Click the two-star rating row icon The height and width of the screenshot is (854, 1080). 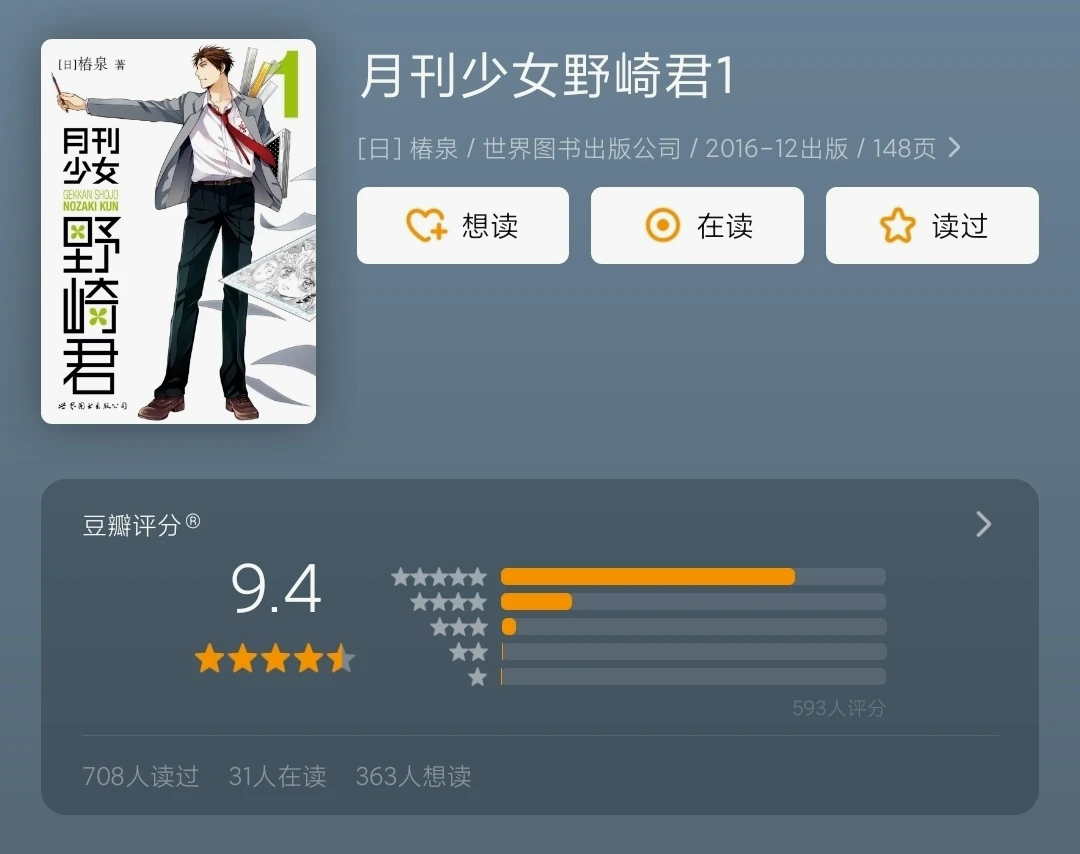pyautogui.click(x=468, y=652)
